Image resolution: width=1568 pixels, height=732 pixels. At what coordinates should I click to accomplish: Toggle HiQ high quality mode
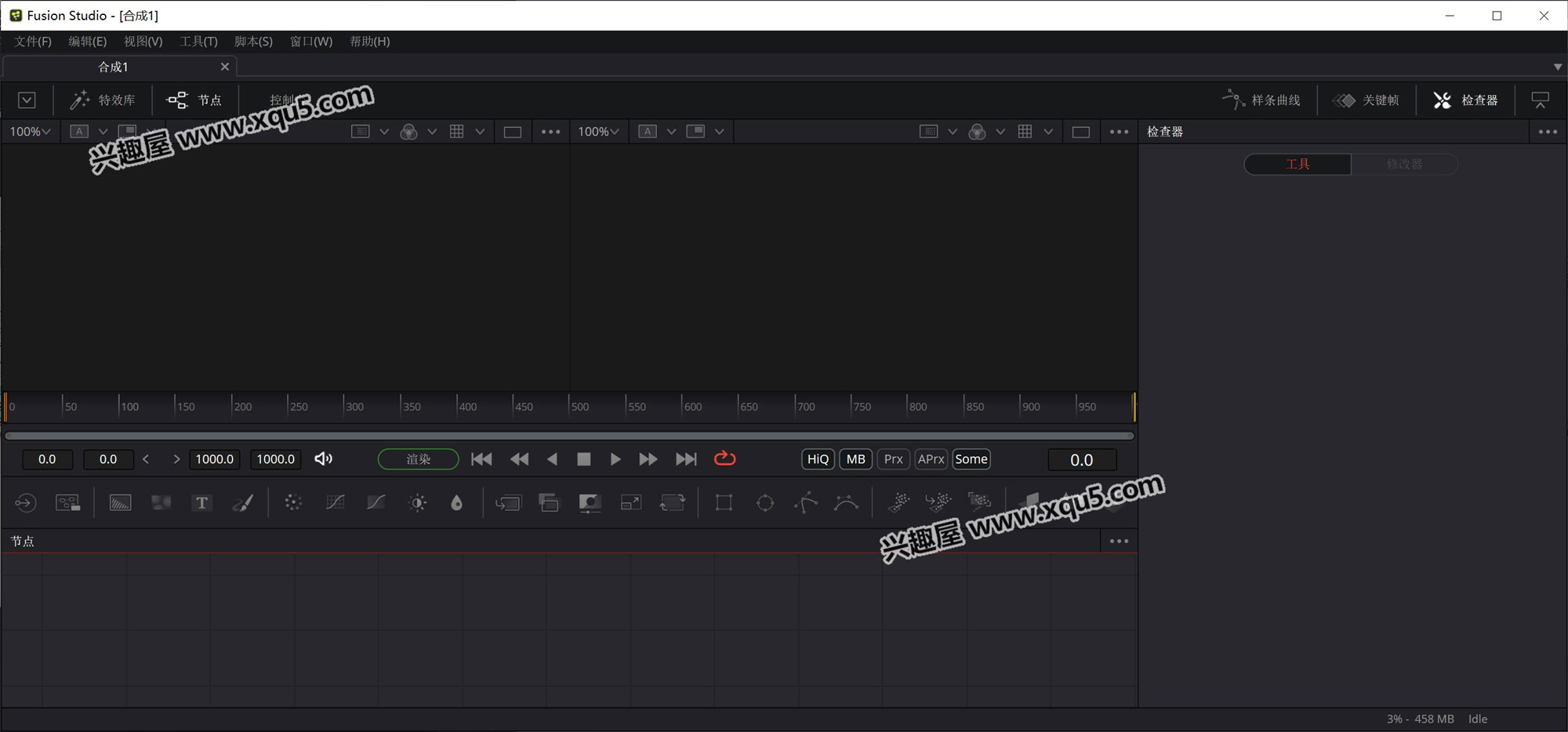pyautogui.click(x=818, y=459)
